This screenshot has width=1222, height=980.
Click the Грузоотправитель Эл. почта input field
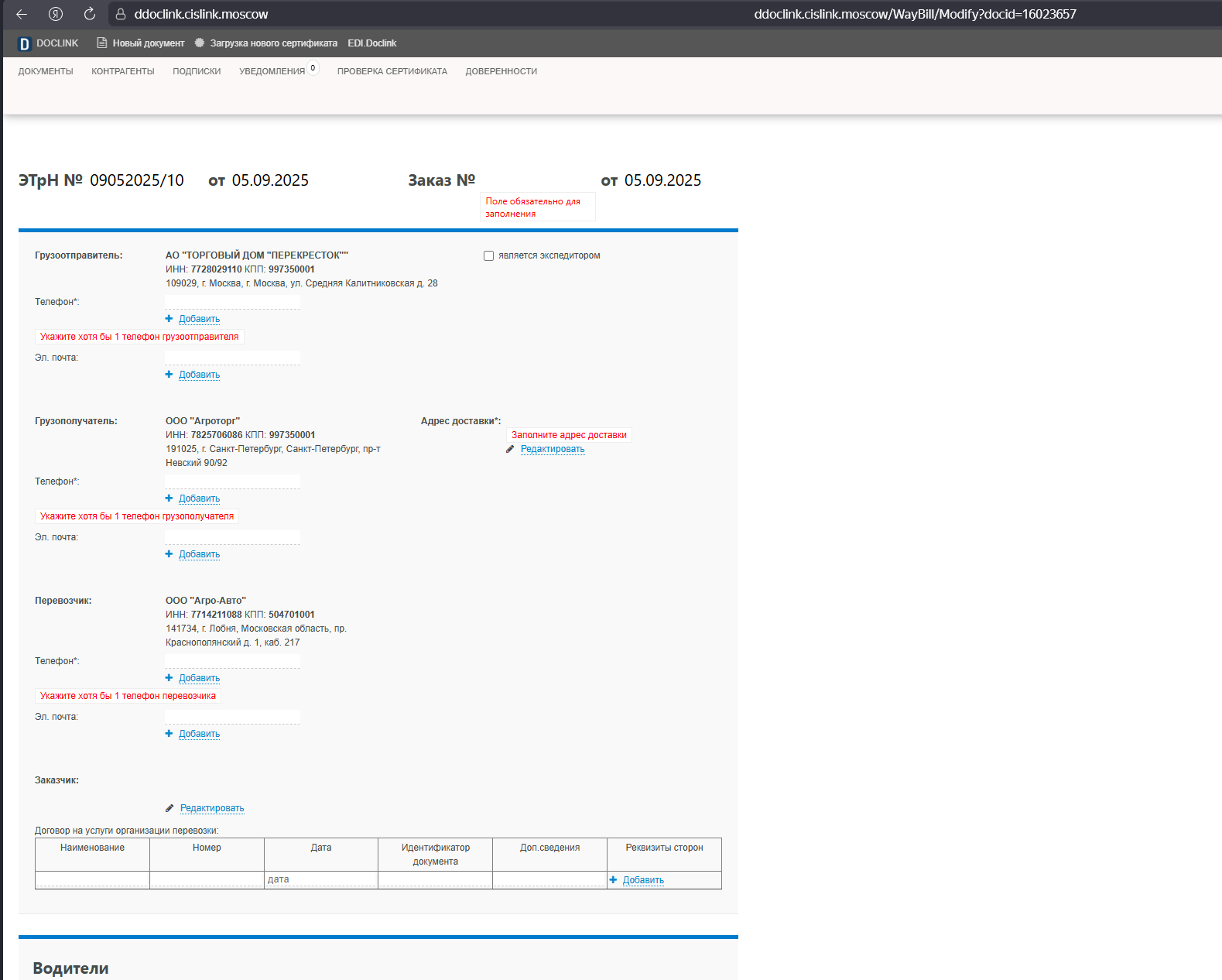click(x=232, y=358)
